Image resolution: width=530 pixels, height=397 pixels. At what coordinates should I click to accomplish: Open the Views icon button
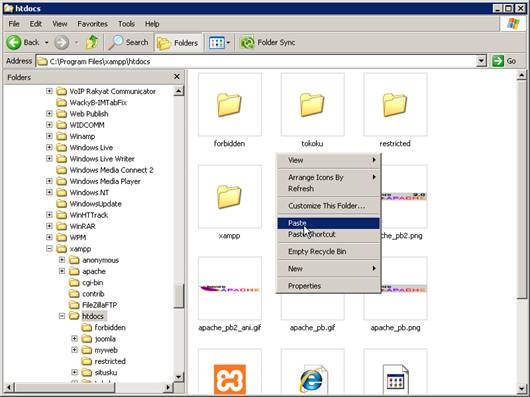coord(217,43)
